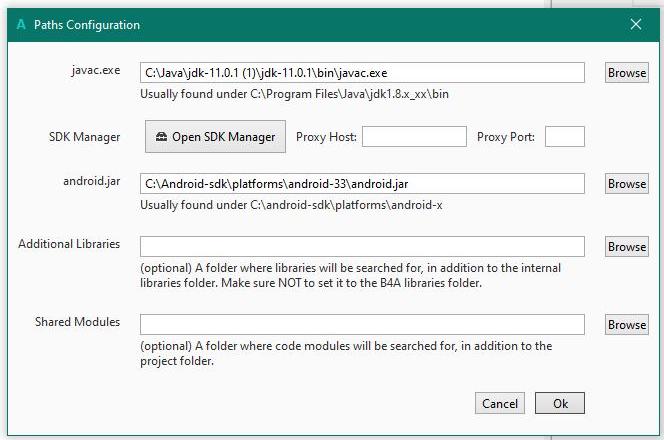664x440 pixels.
Task: Click the Additional Libraries label
Action: [x=69, y=244]
